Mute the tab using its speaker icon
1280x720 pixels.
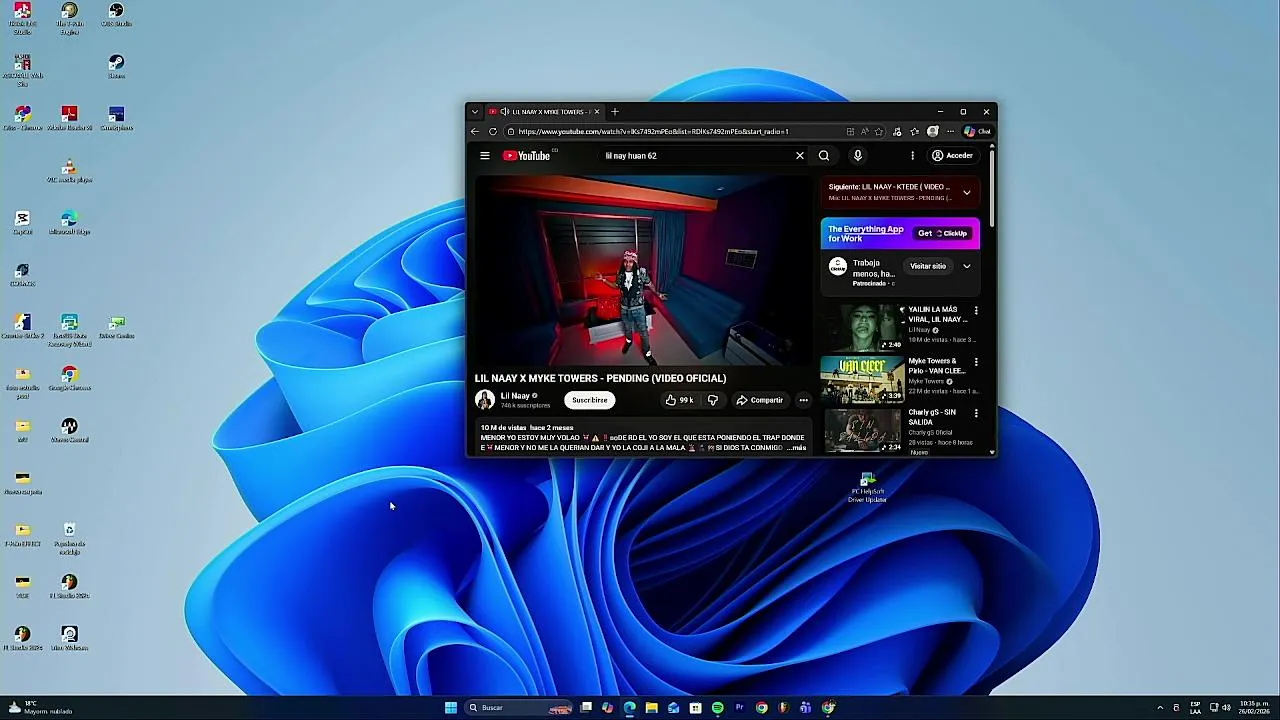tap(504, 112)
